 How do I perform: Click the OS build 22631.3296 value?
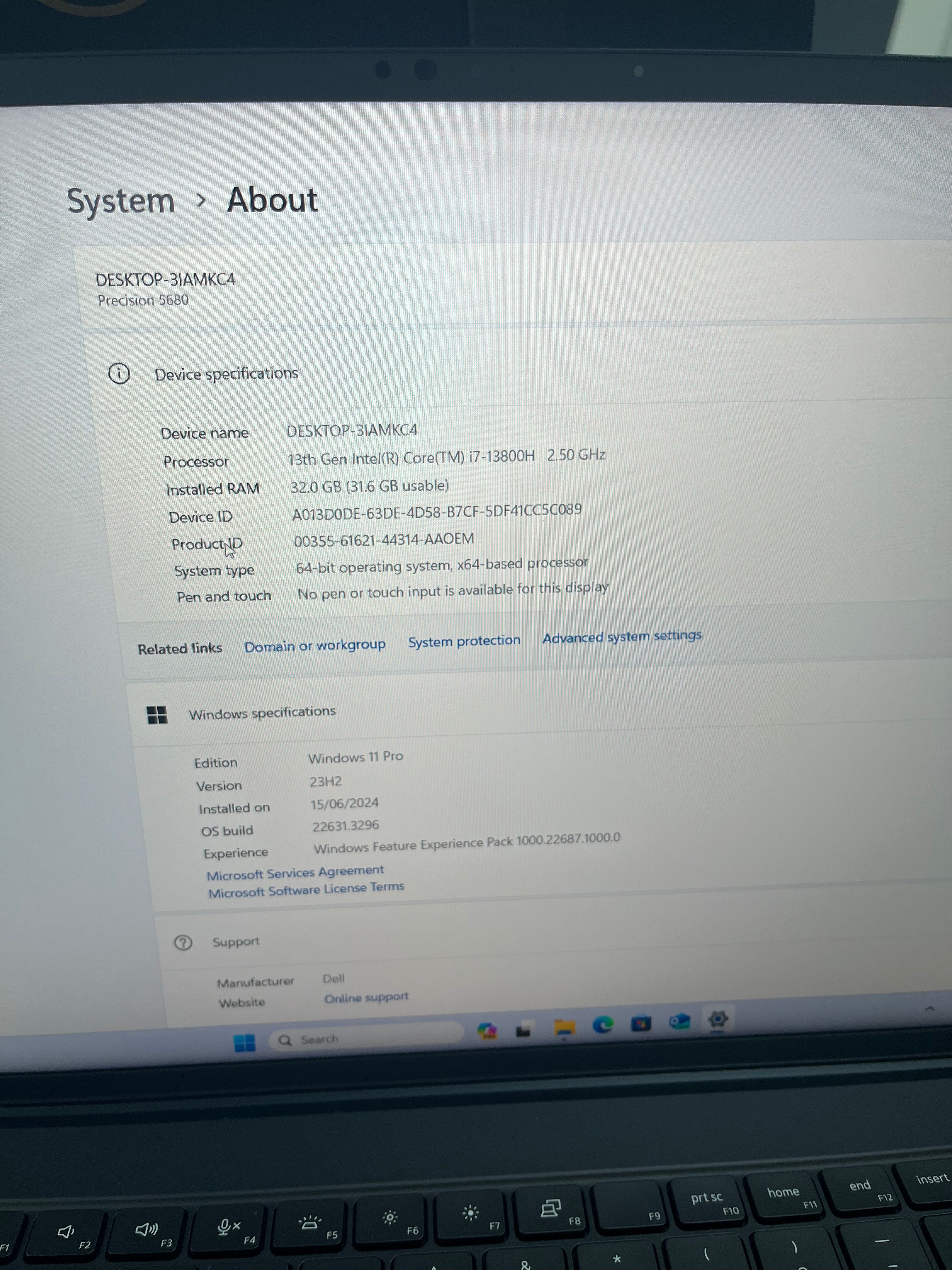(x=345, y=826)
